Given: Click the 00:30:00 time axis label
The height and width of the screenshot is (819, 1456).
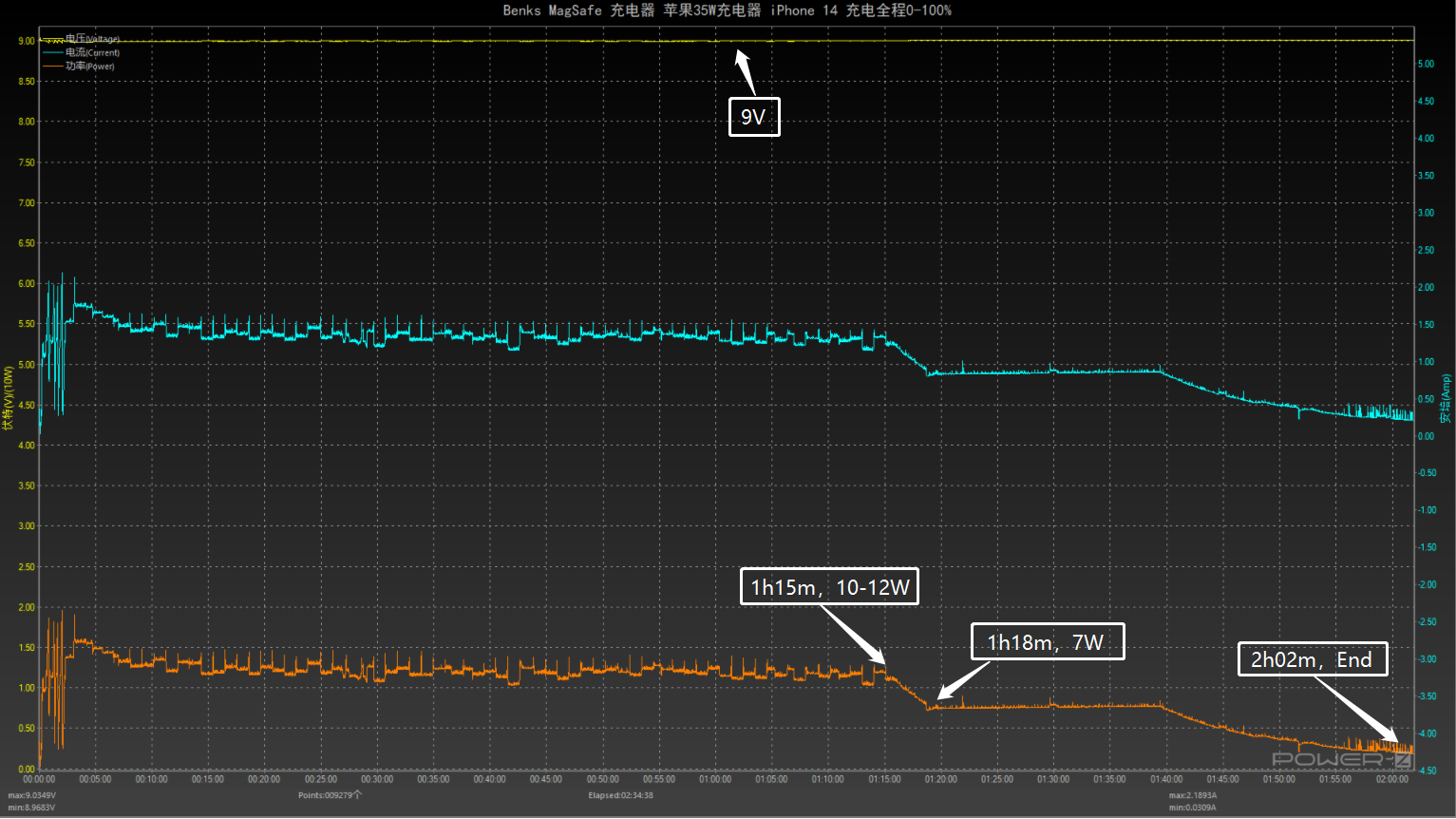Looking at the screenshot, I should click(377, 779).
